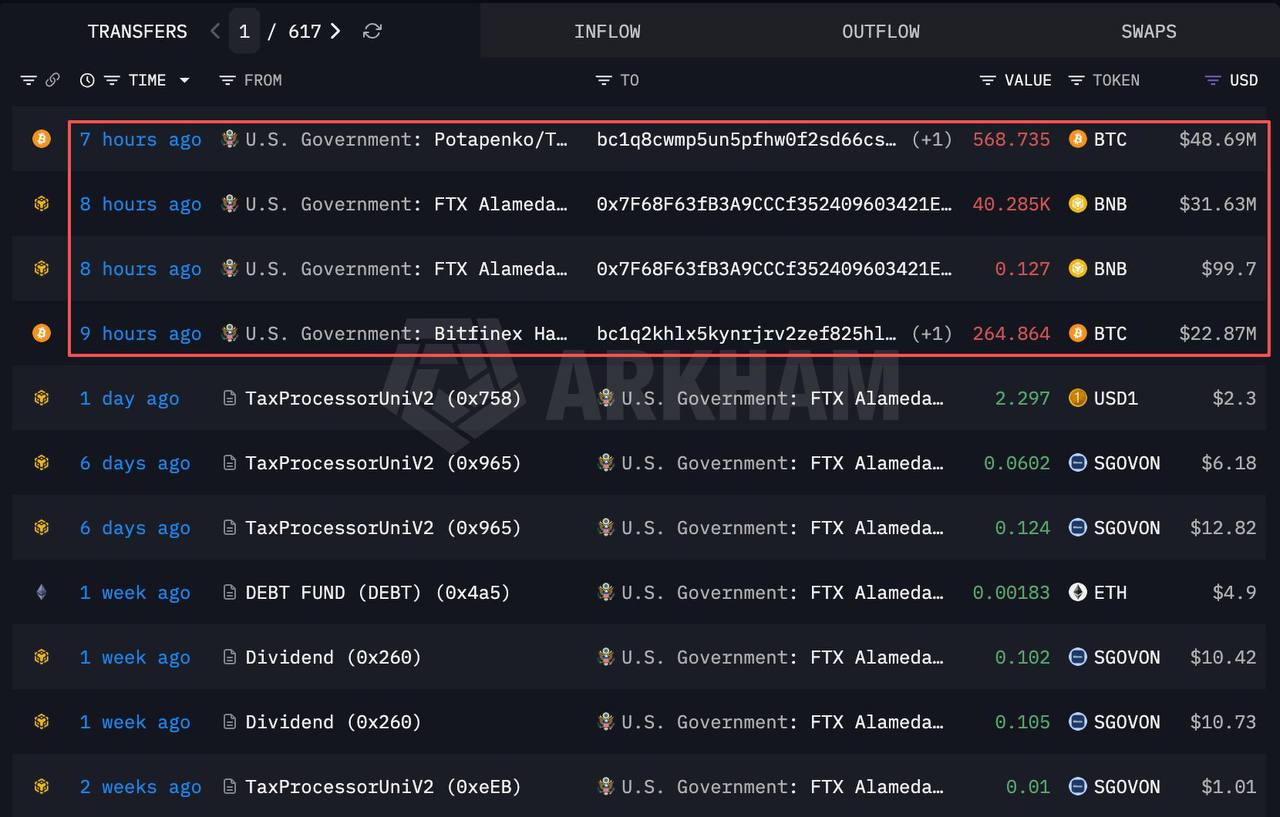Screen dimensions: 1280x817
Task: Click the Ethereum chain icon in the DEBT FUND row
Action: [41, 592]
